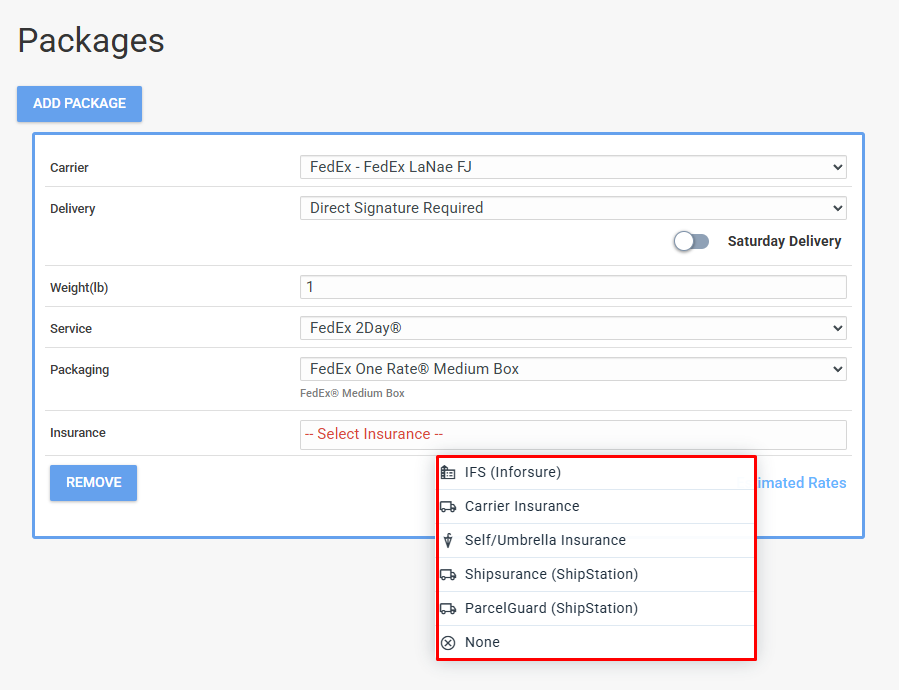Choose IFS (Inforsure) insurance option

[x=596, y=473]
